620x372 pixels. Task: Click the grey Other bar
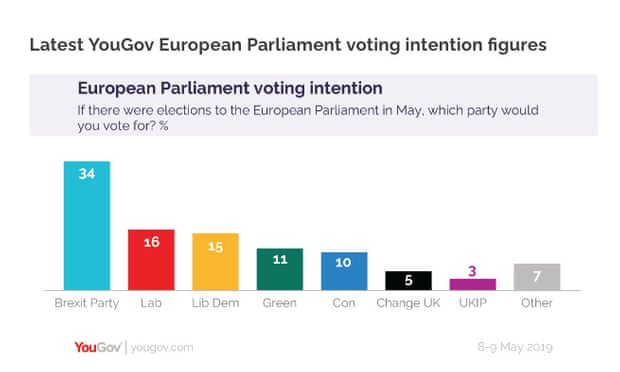click(x=537, y=277)
